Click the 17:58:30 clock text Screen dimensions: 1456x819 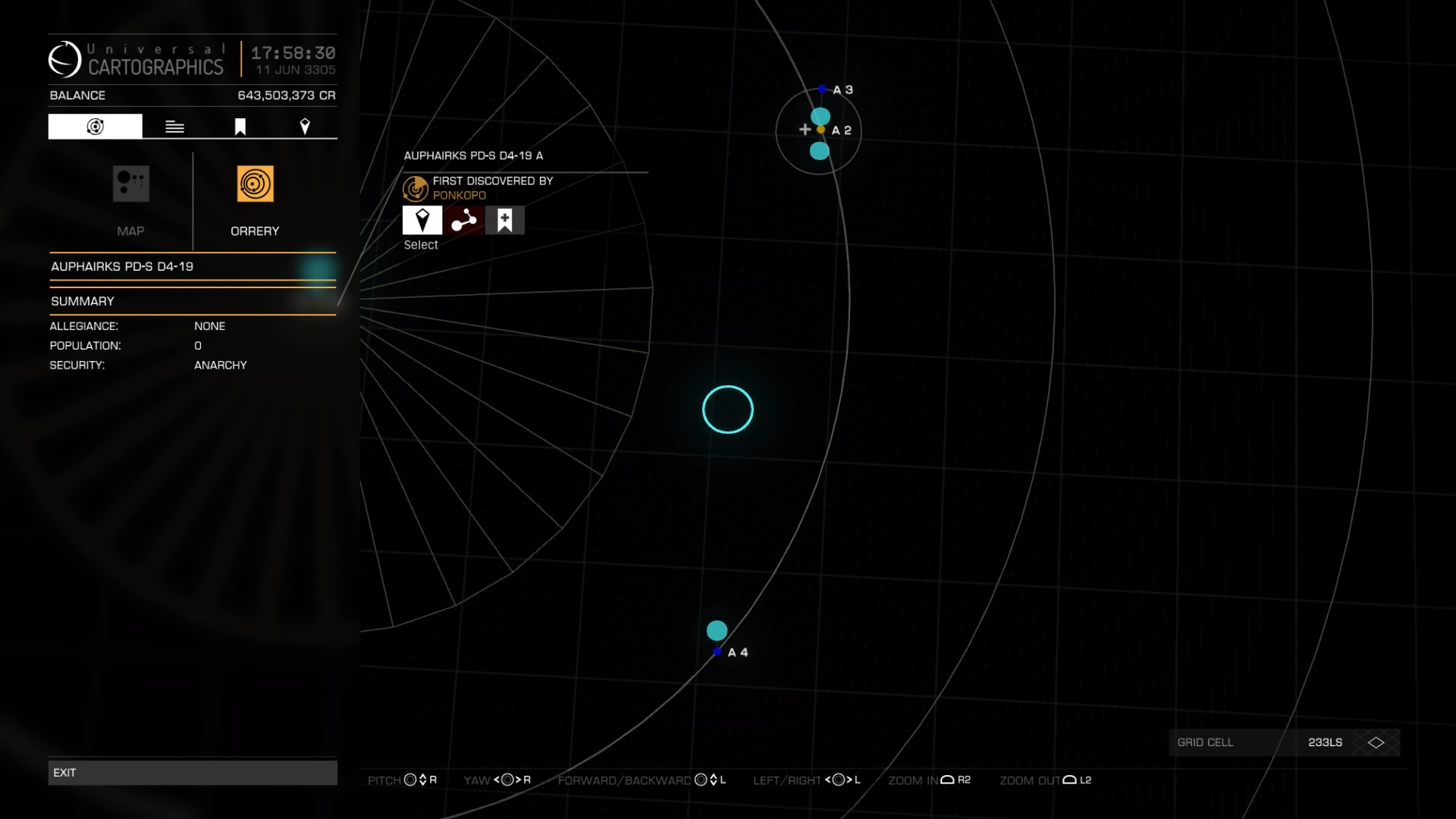click(293, 53)
